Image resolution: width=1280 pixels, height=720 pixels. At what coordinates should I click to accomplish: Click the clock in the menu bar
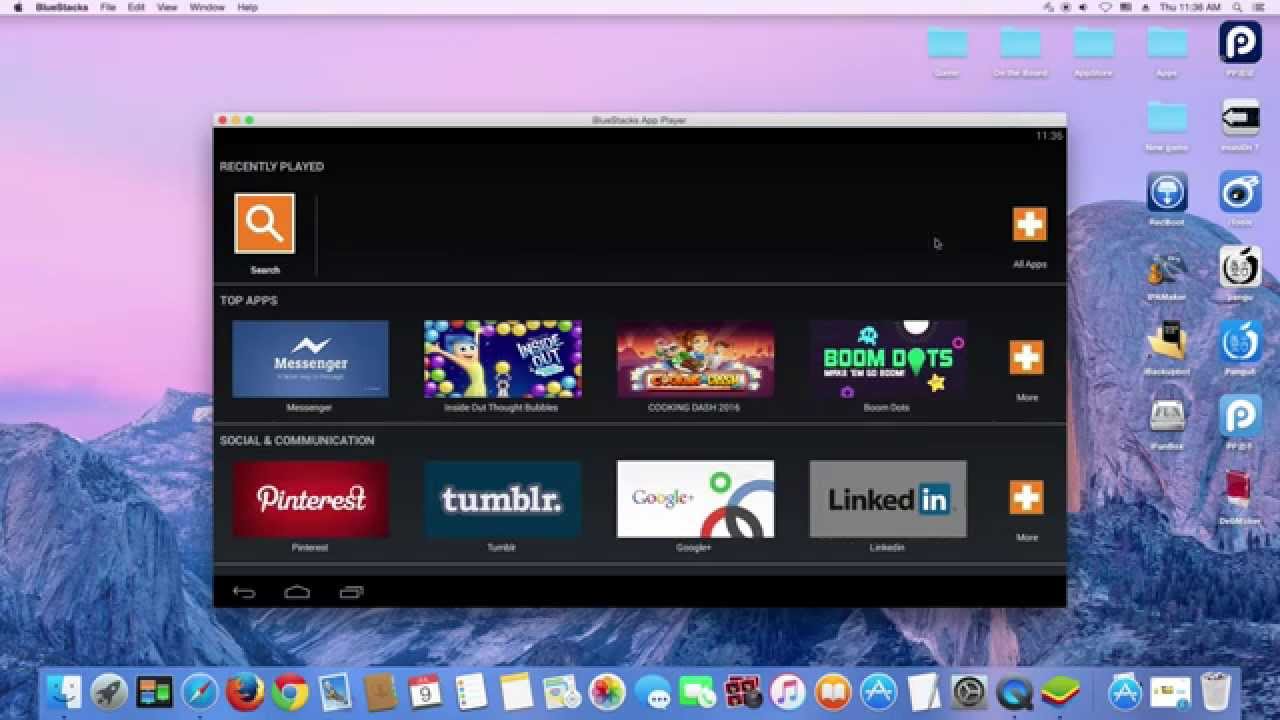click(1190, 7)
